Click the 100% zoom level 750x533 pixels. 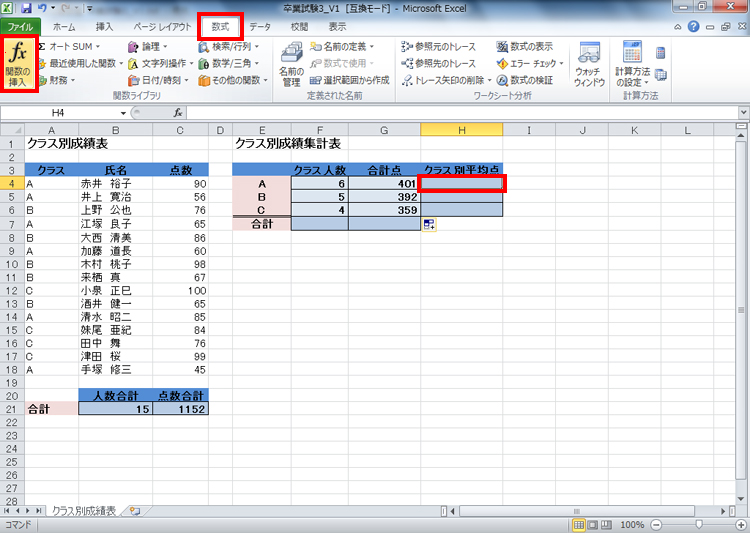coord(631,525)
